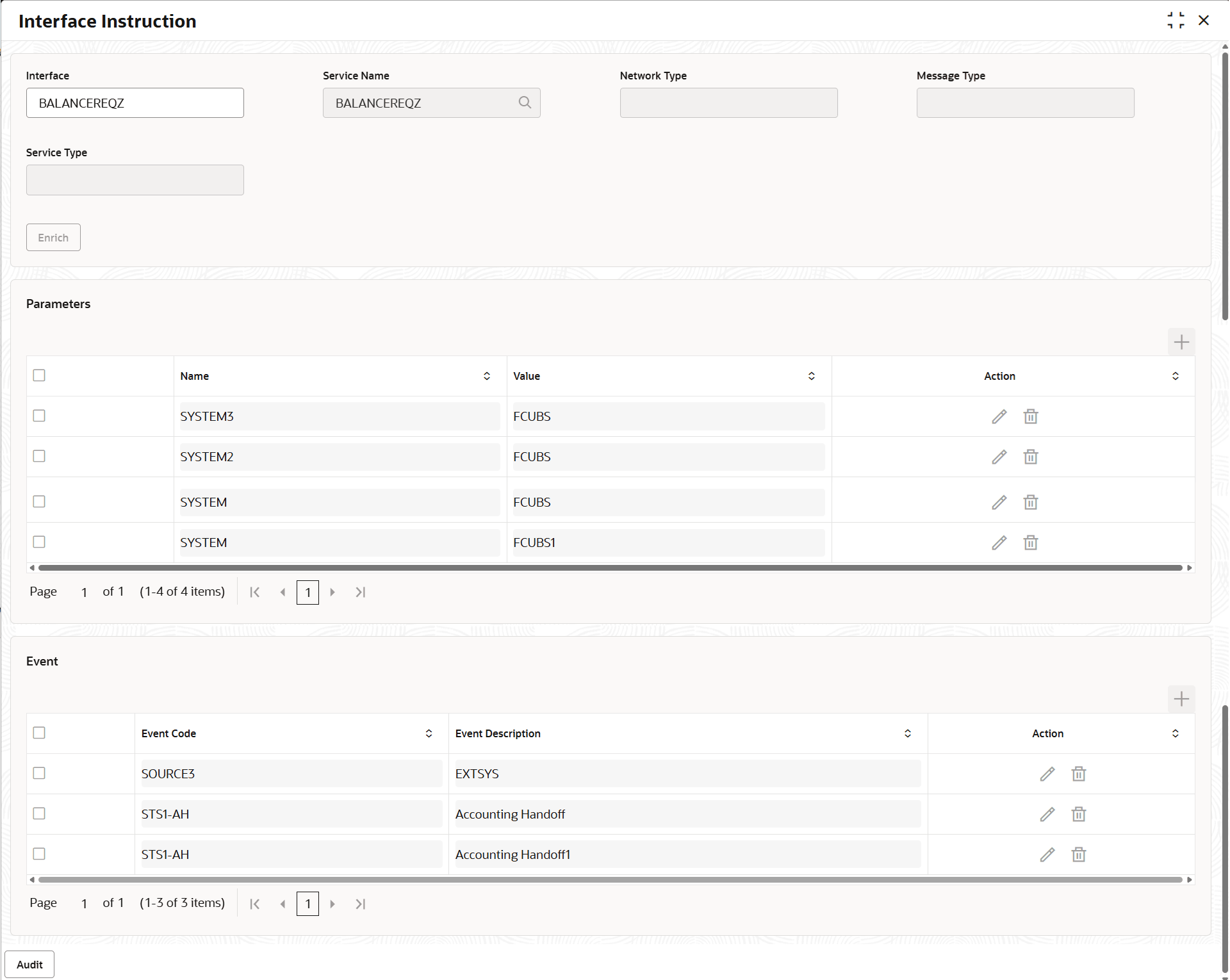
Task: Delete the FCUBS1 parameter row
Action: [1030, 543]
